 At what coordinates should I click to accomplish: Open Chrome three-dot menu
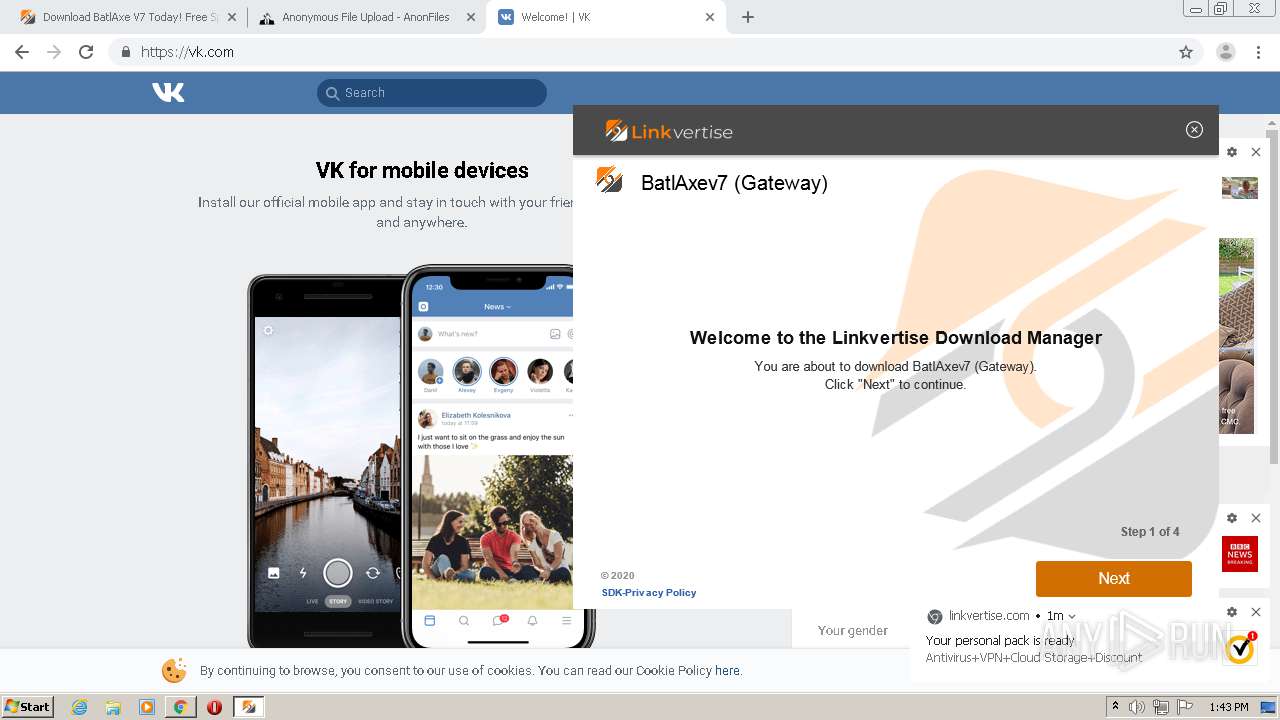click(1259, 52)
